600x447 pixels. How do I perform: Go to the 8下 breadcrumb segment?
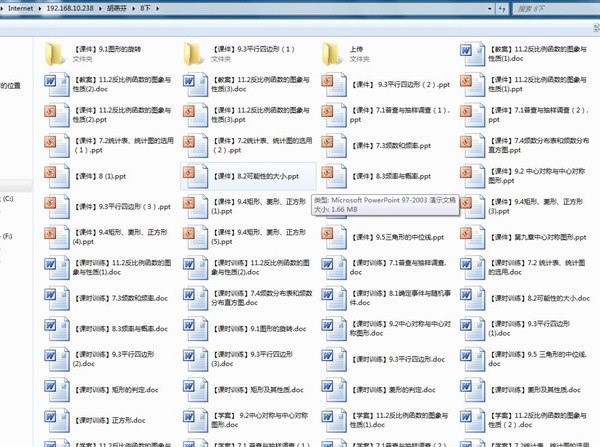[145, 8]
